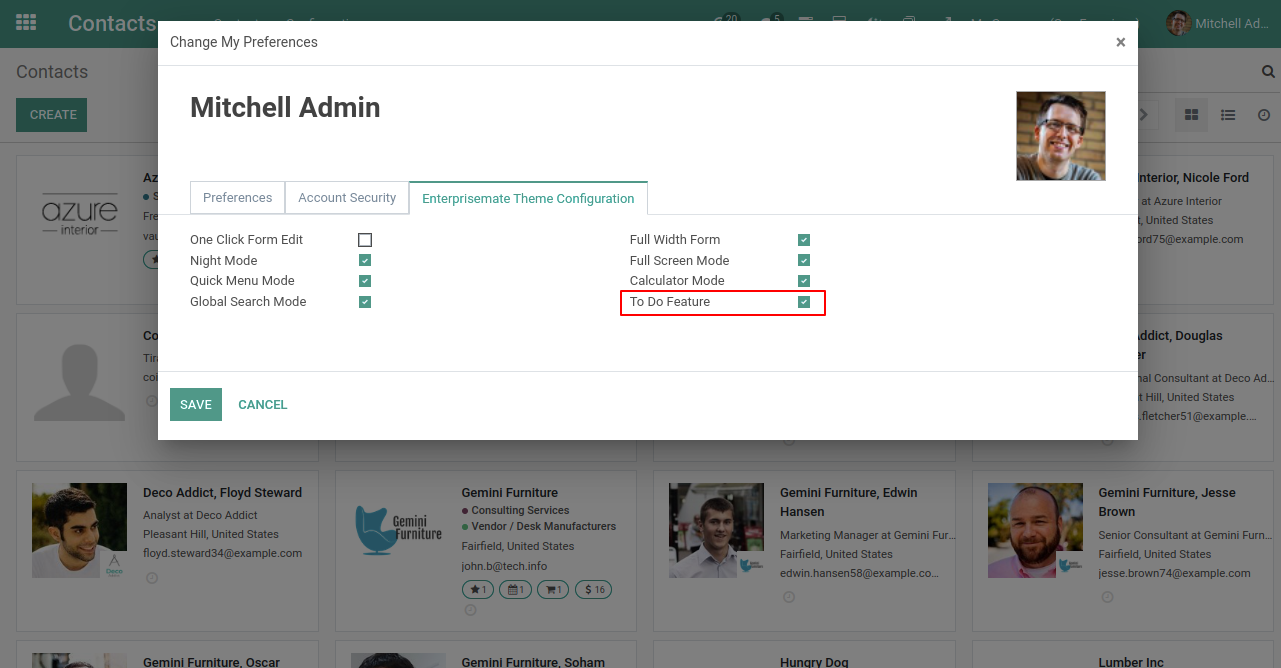Enable One Click Form Edit checkbox

click(x=365, y=240)
